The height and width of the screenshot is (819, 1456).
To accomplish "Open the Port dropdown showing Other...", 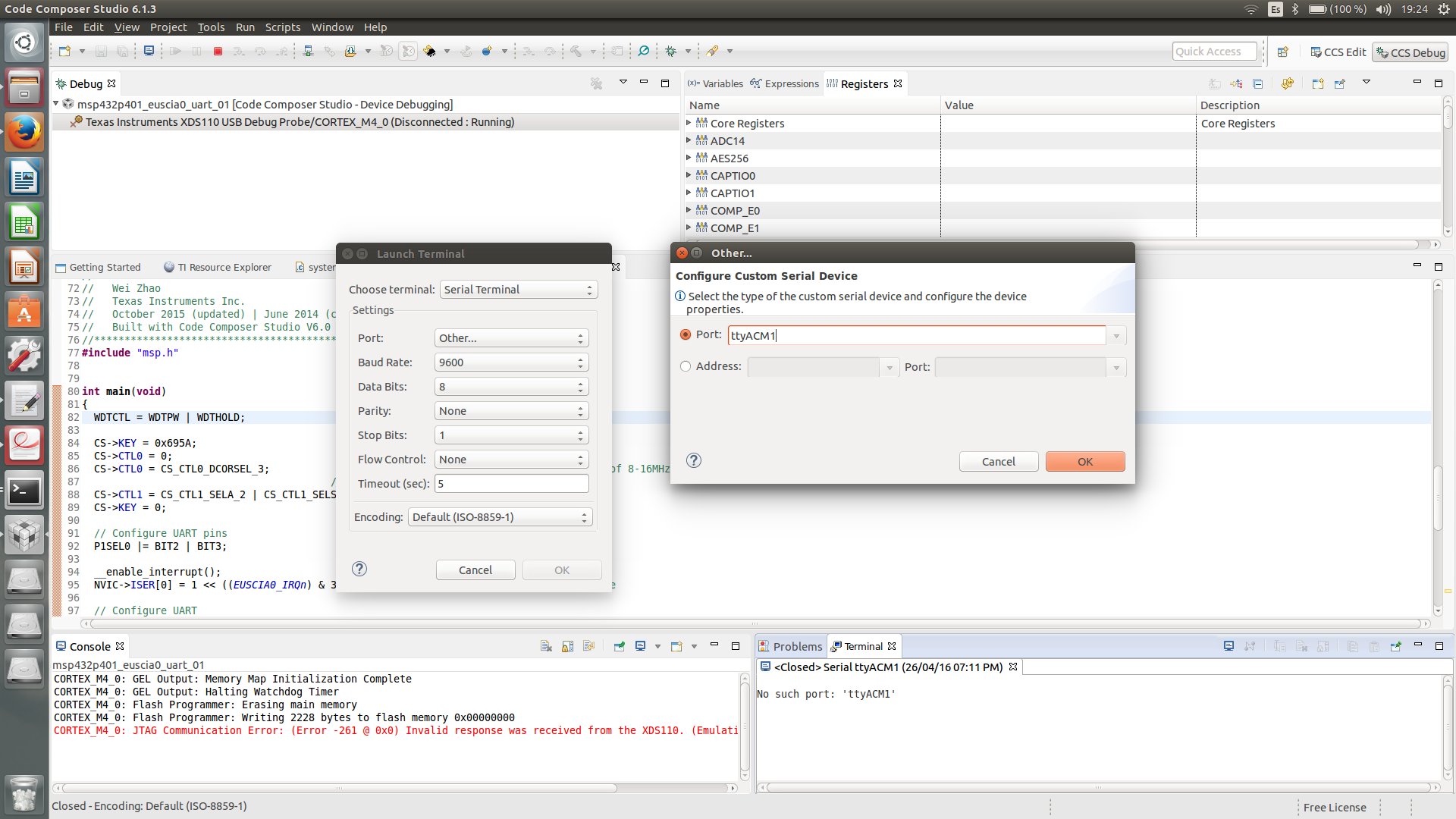I will tap(512, 338).
